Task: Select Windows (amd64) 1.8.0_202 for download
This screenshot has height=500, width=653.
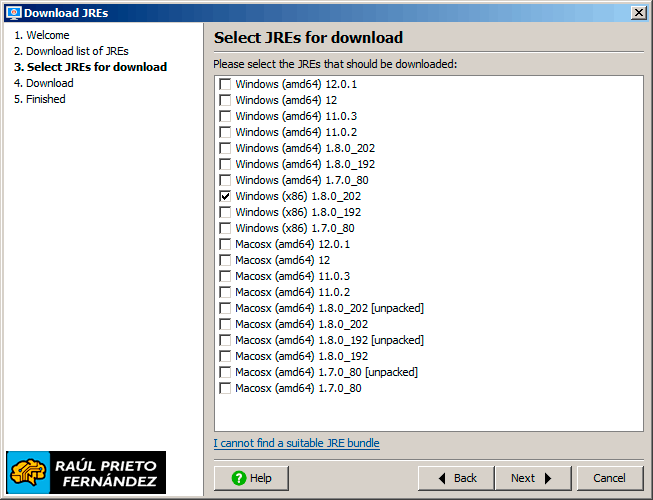Action: point(225,148)
